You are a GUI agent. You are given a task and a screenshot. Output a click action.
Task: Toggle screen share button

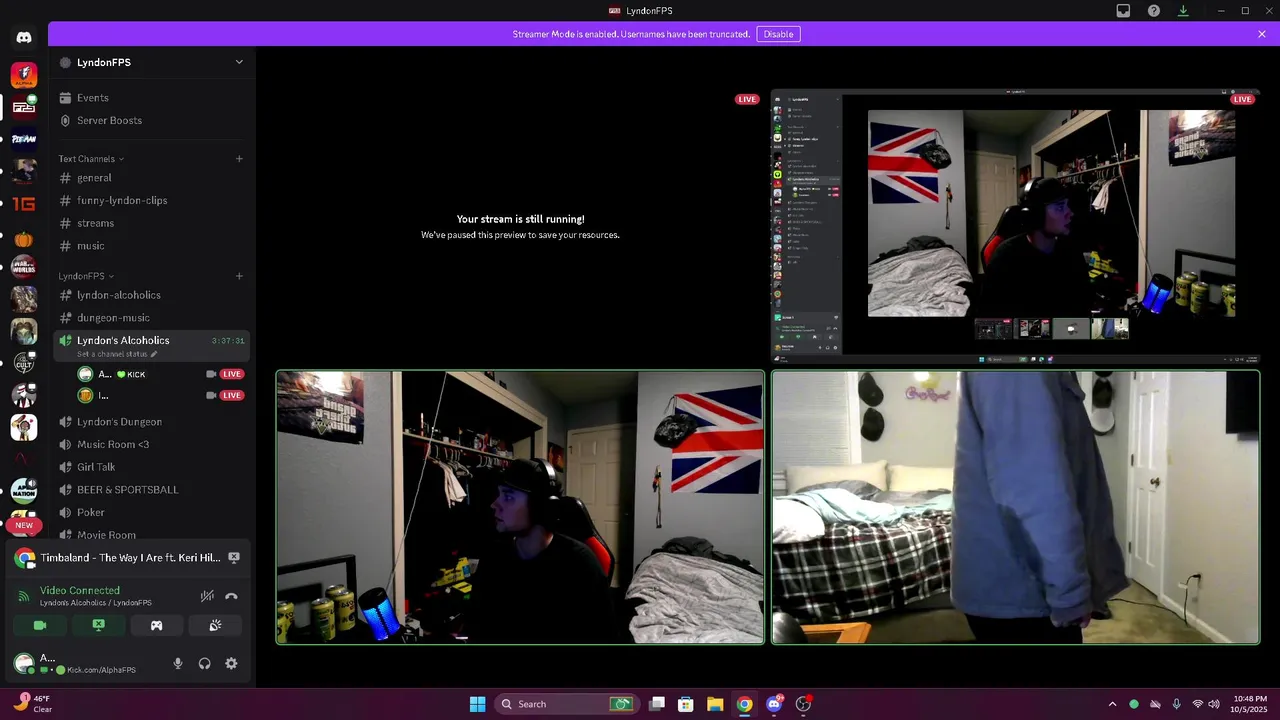[98, 626]
